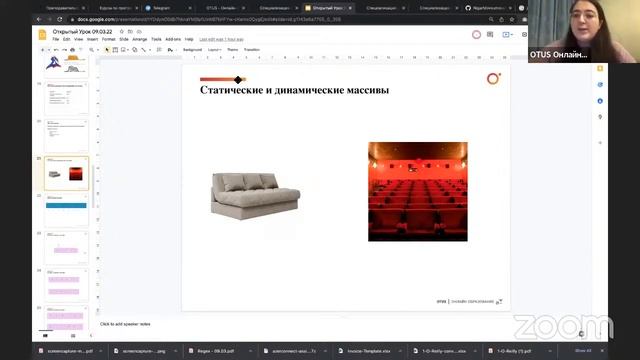Screen dimensions: 640x360
Task: Switch to the Telegram browser tab
Action: point(167,8)
